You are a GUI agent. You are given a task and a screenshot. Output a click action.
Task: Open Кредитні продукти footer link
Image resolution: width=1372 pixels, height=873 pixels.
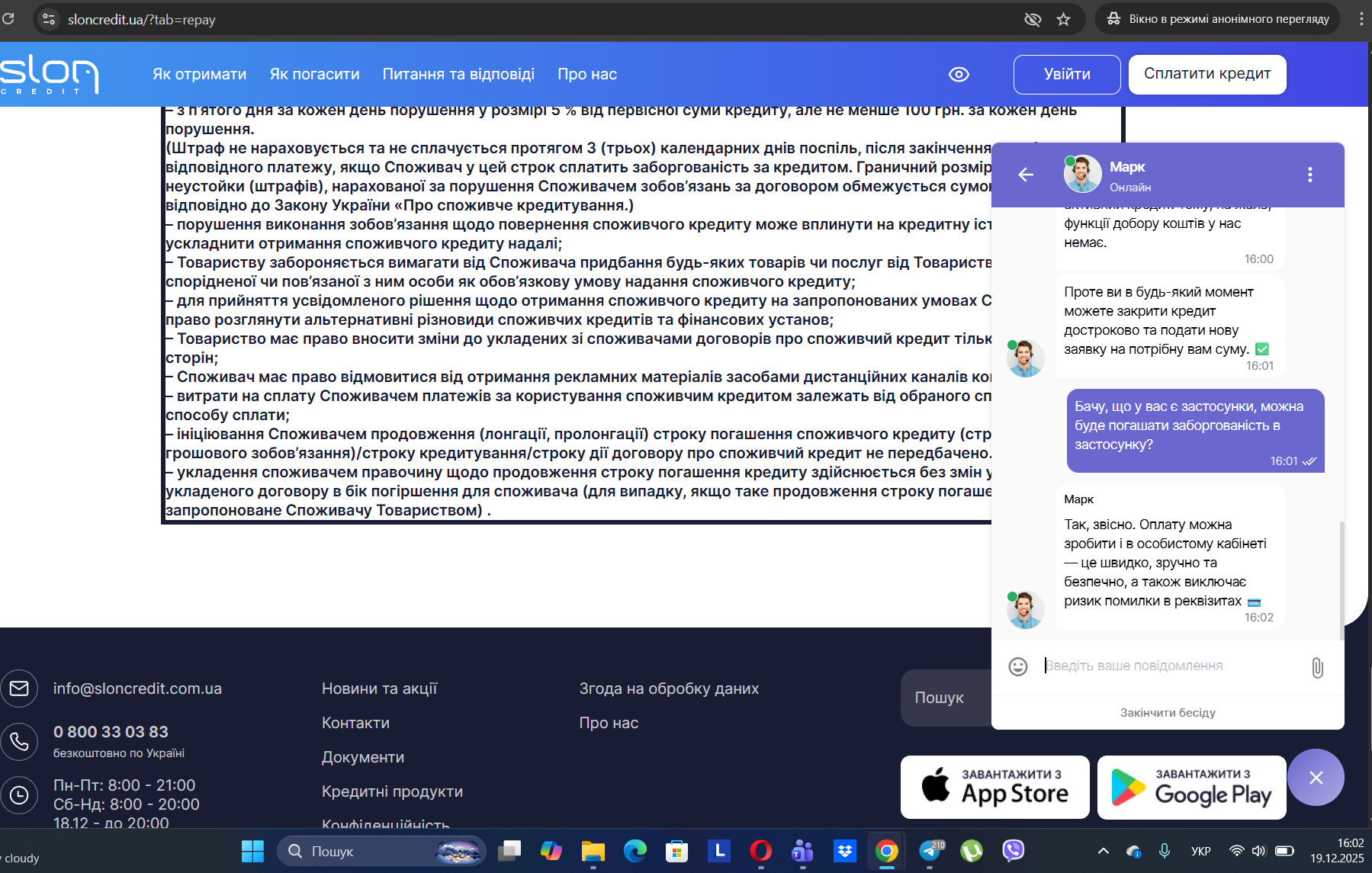(x=393, y=791)
